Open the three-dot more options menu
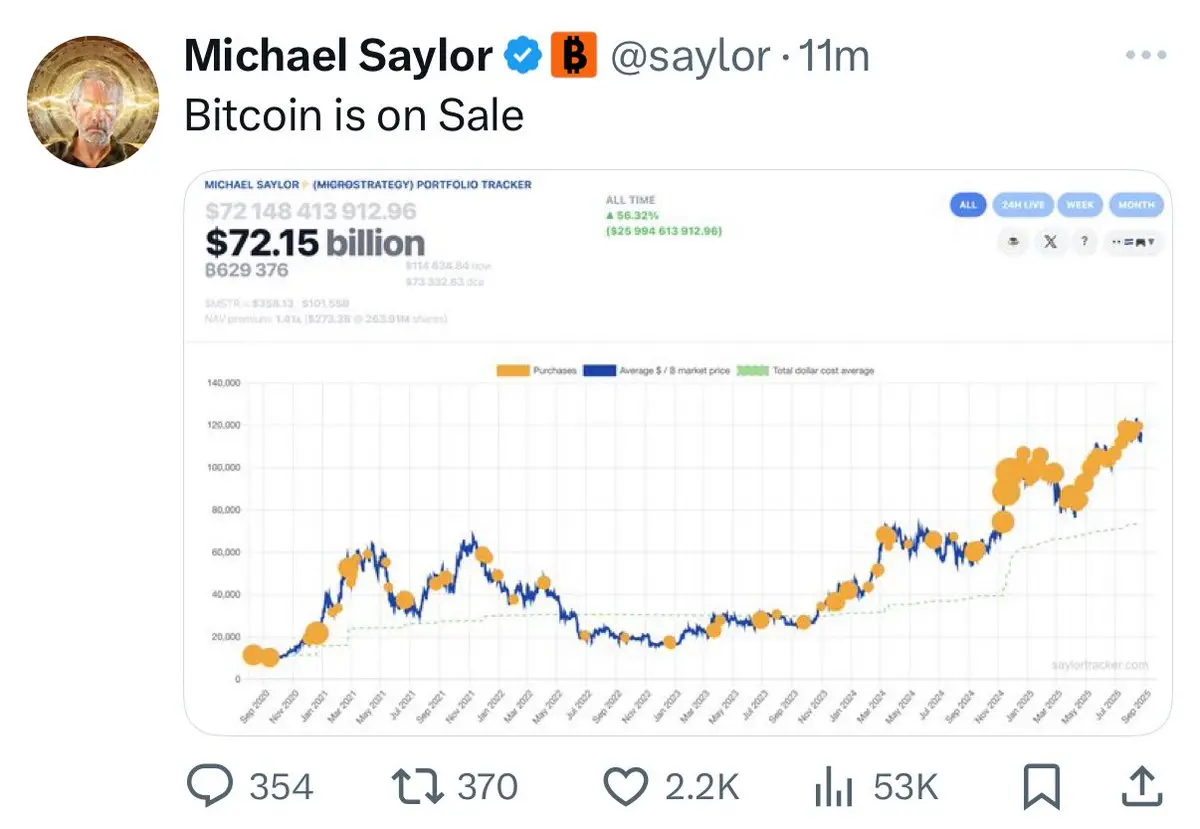1200x829 pixels. [x=1146, y=56]
